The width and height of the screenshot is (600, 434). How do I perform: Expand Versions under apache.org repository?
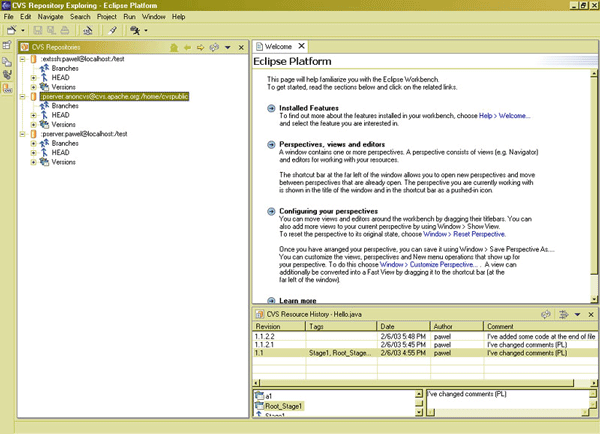click(x=33, y=125)
